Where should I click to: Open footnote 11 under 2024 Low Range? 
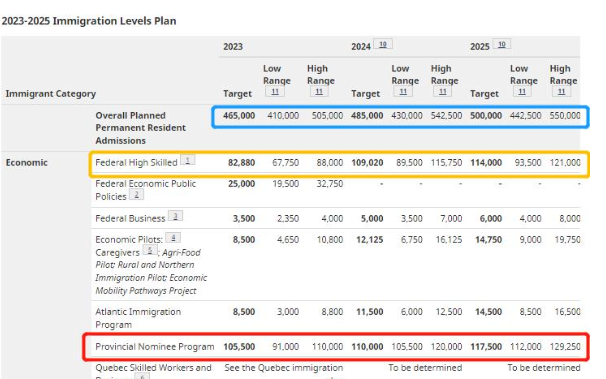click(x=403, y=92)
